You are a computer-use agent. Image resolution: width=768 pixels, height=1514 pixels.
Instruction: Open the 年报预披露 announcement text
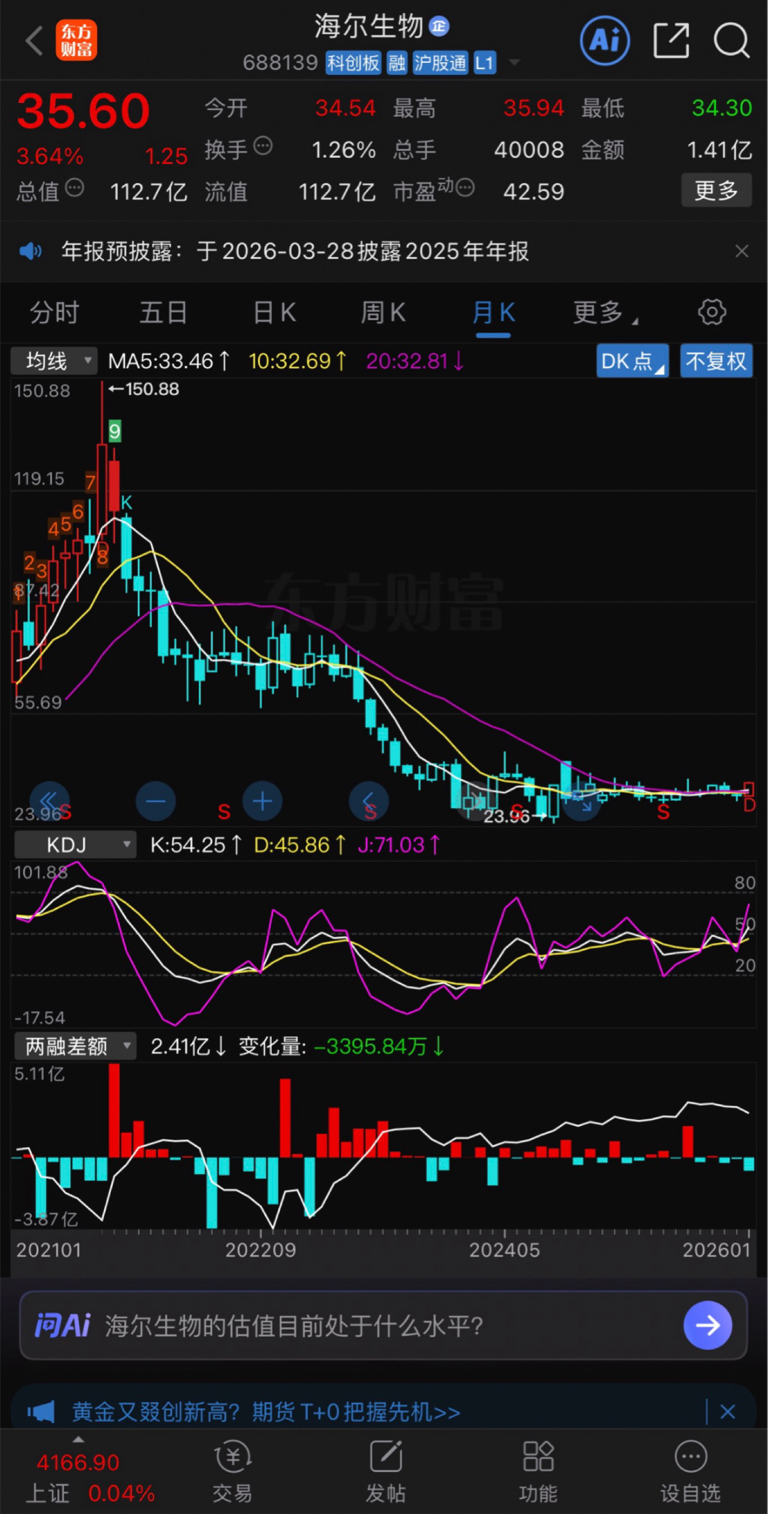tap(295, 251)
